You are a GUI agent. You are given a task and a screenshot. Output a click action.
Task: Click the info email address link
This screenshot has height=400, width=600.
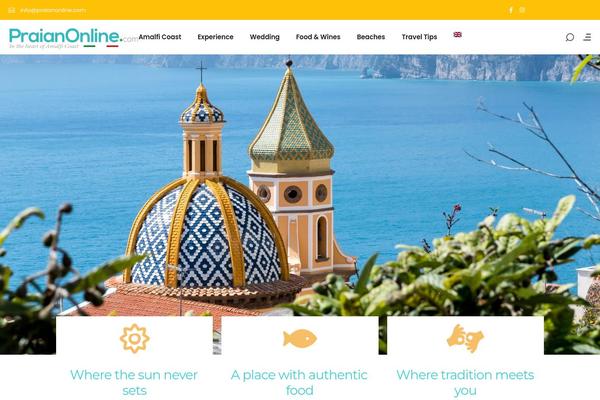[53, 10]
